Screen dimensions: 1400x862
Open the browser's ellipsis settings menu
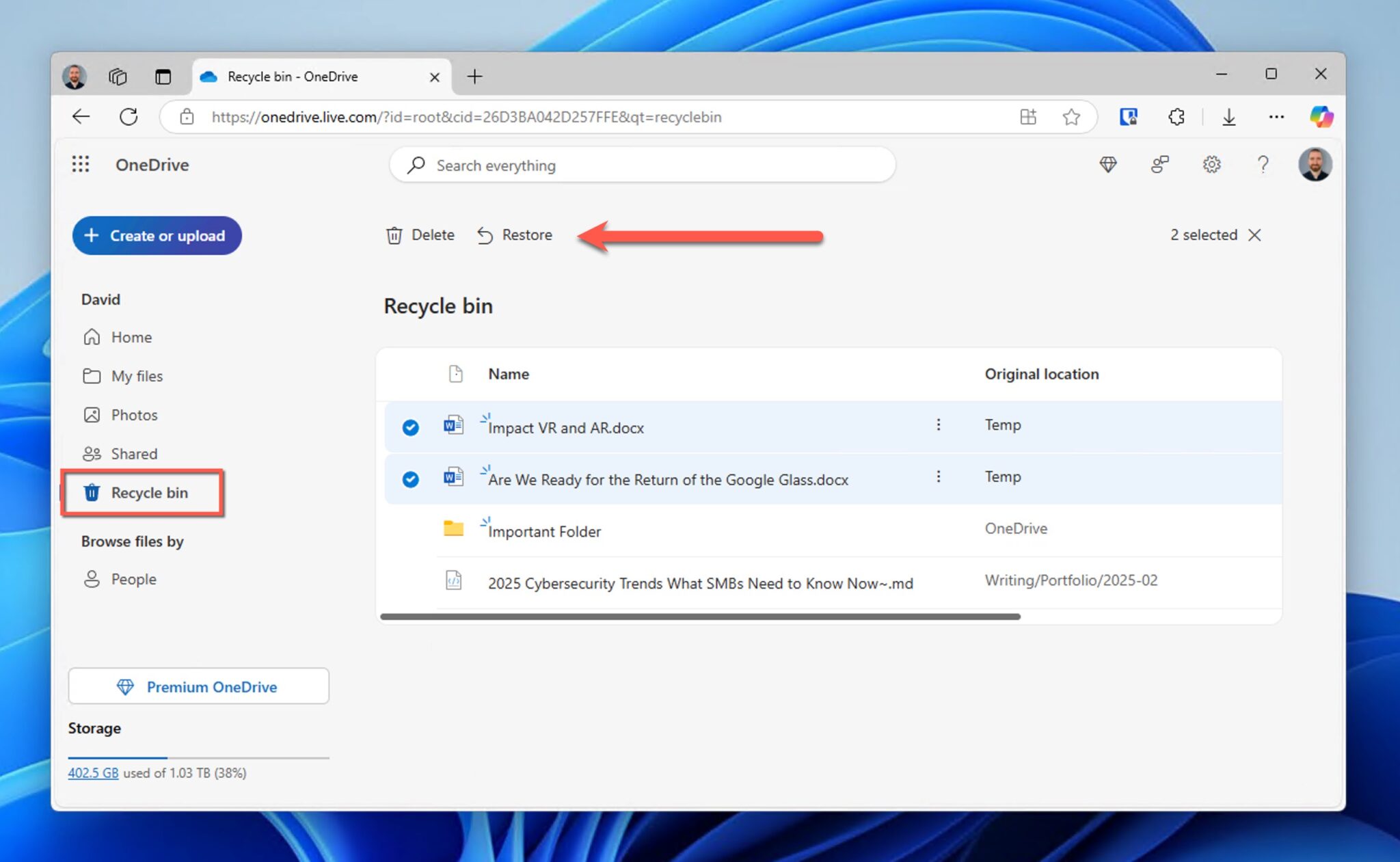pyautogui.click(x=1276, y=116)
